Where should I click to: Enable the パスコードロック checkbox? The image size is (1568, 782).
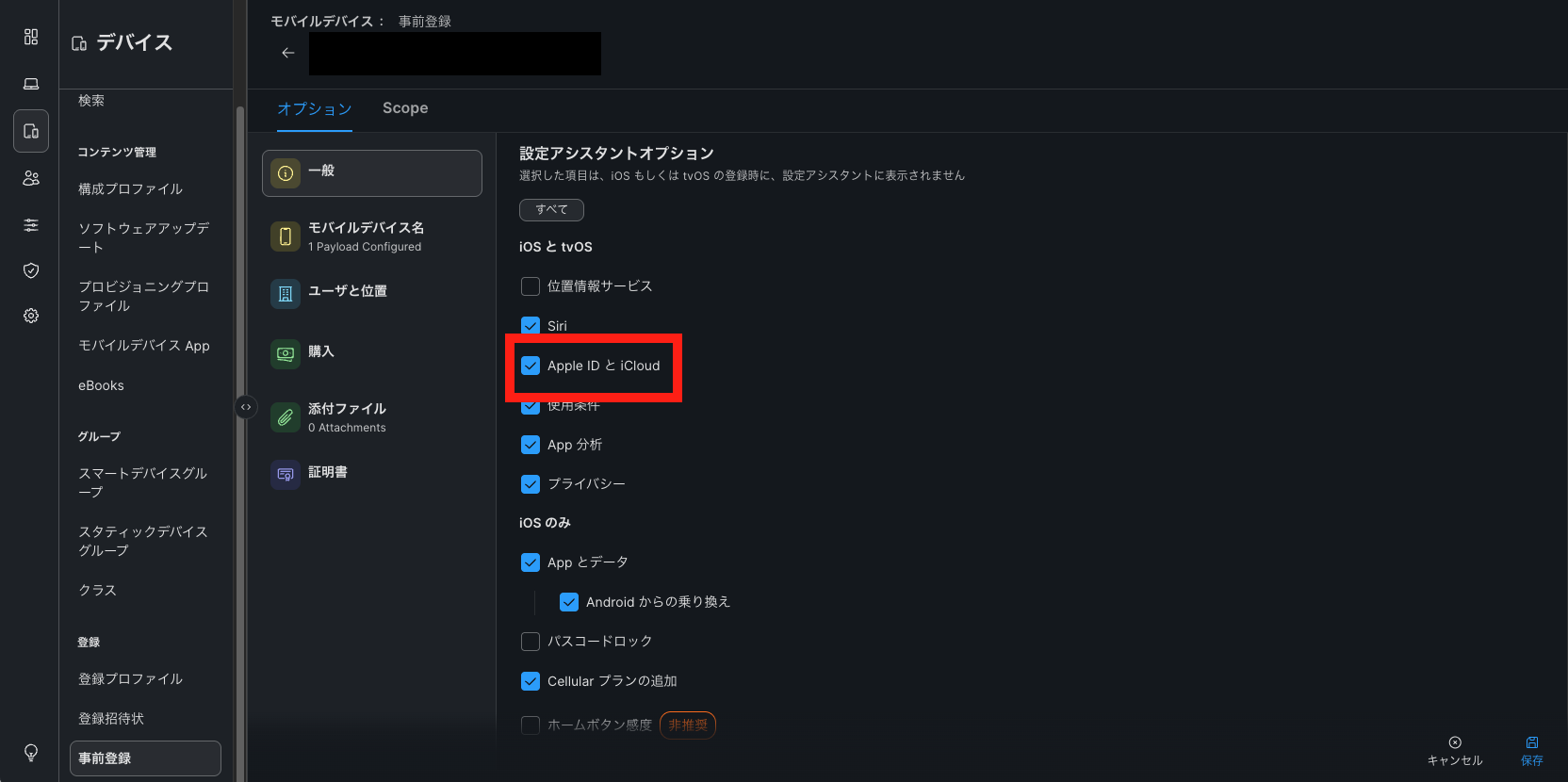pyautogui.click(x=531, y=642)
